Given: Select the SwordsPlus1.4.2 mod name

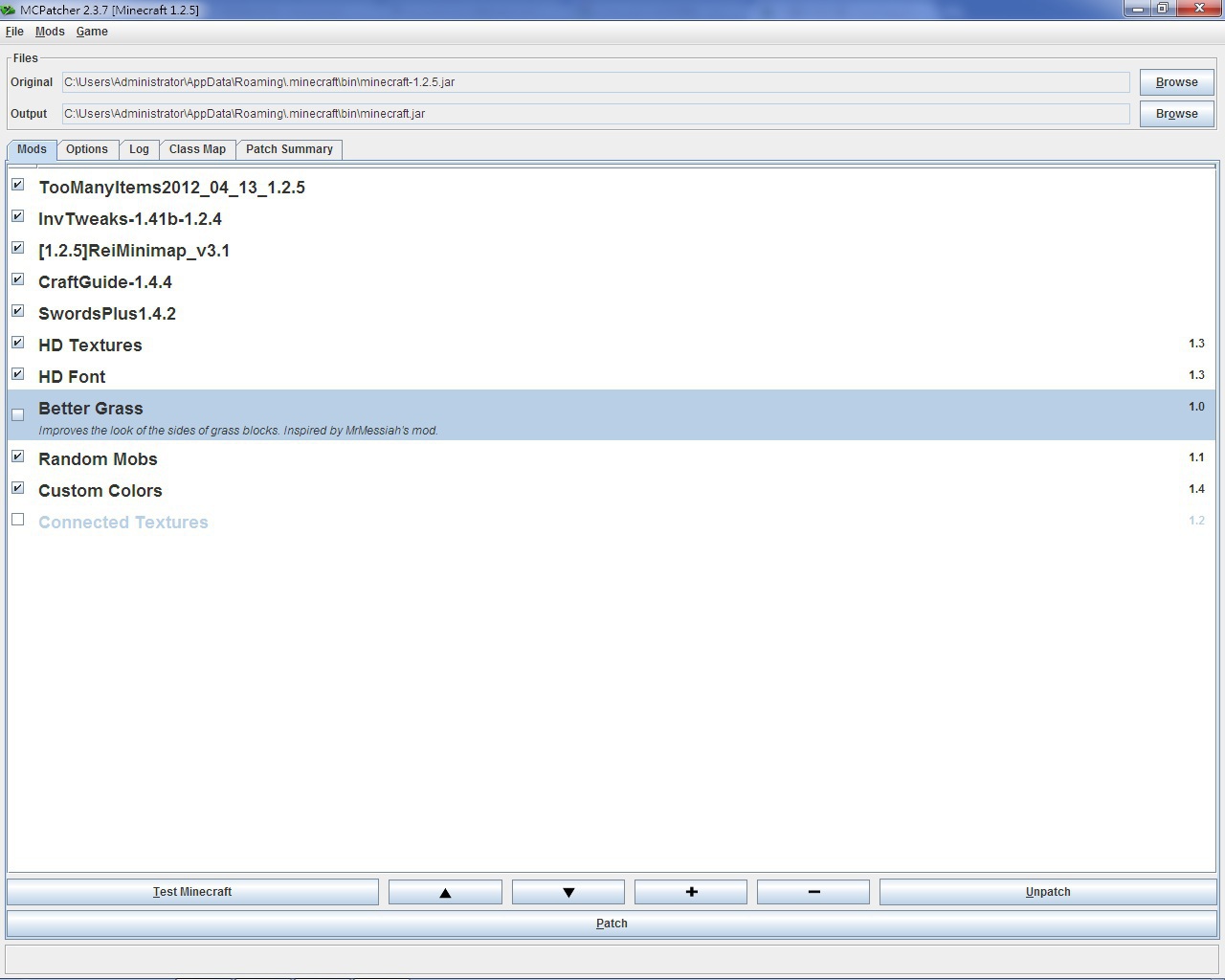Looking at the screenshot, I should tap(107, 314).
